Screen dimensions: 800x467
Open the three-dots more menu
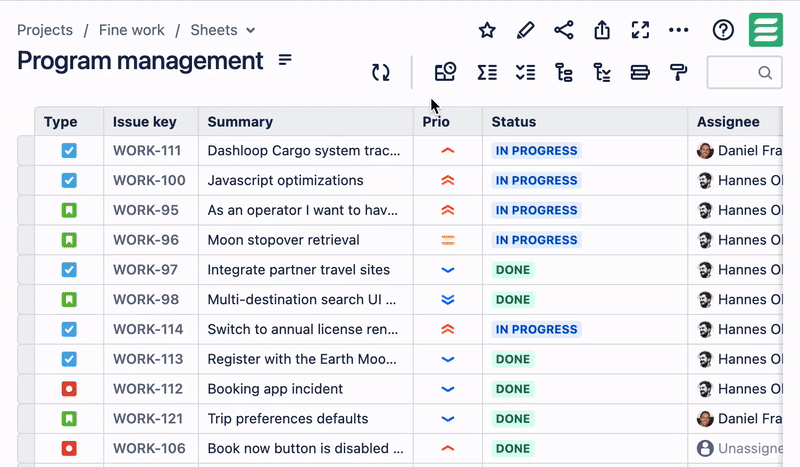(x=679, y=30)
